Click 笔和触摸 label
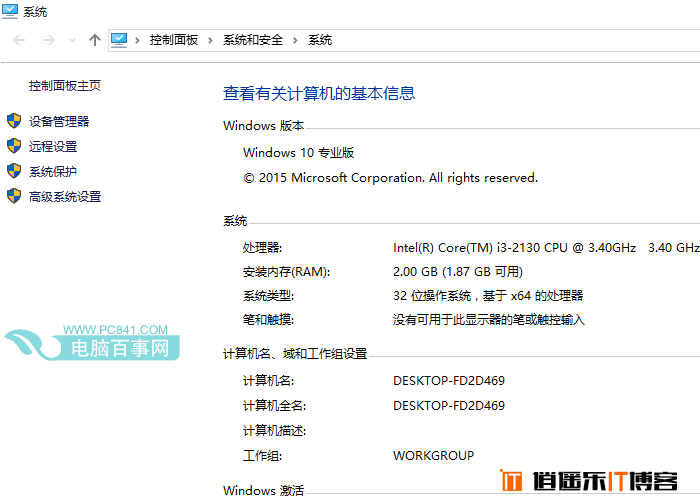 point(268,320)
